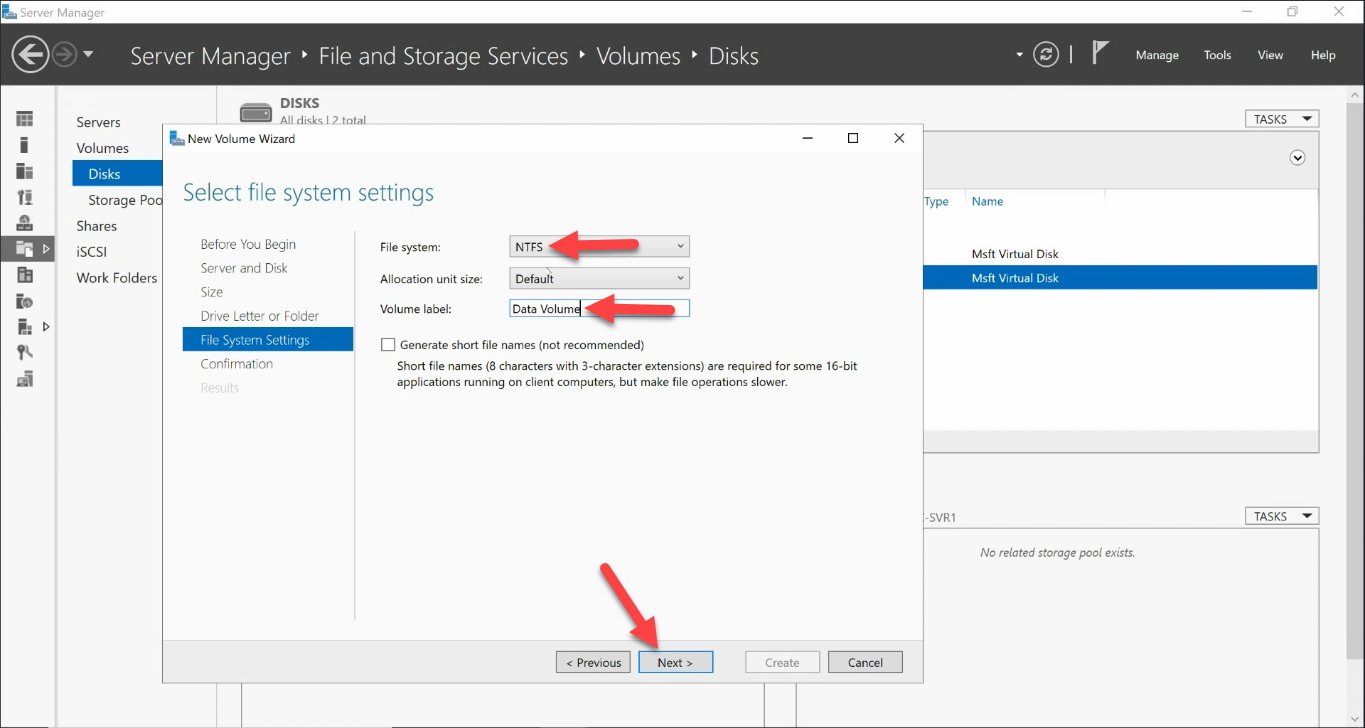Select the server-with-disc role icon in left rail

tap(25, 301)
